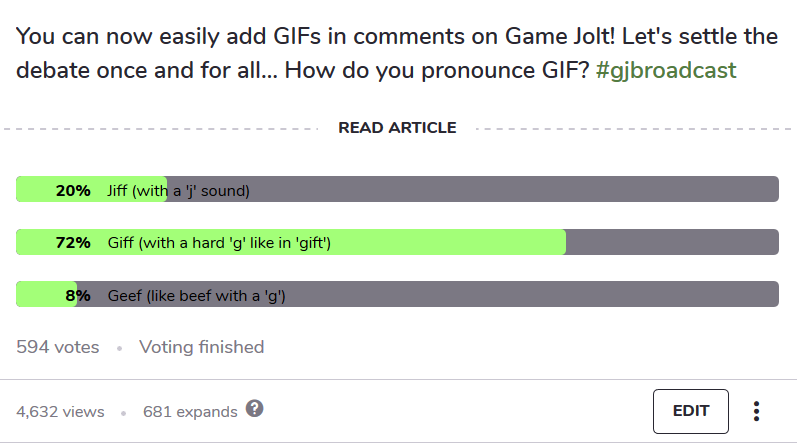Image resolution: width=797 pixels, height=448 pixels.
Task: Open the #gjbroadcast hashtag link
Action: [x=666, y=72]
